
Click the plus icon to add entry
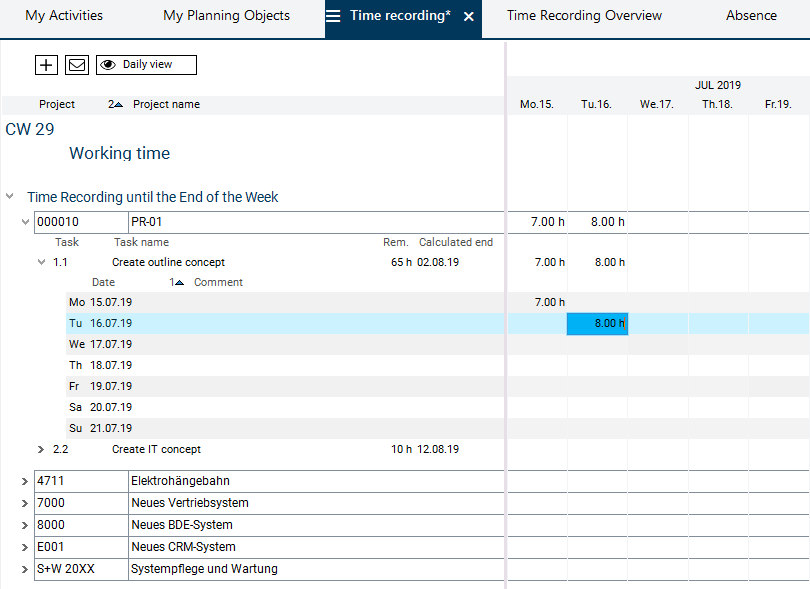pyautogui.click(x=46, y=65)
